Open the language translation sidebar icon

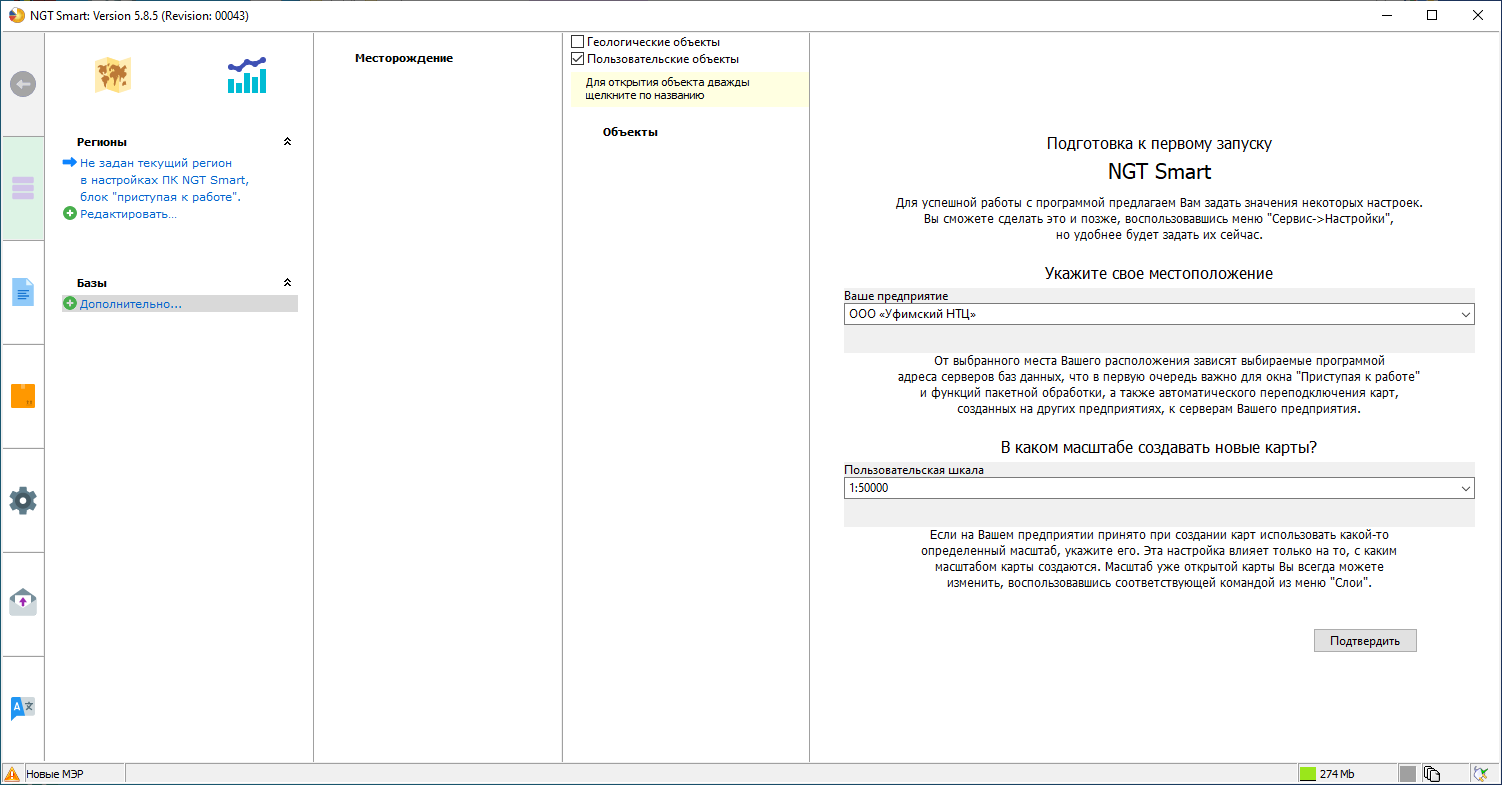coord(23,708)
